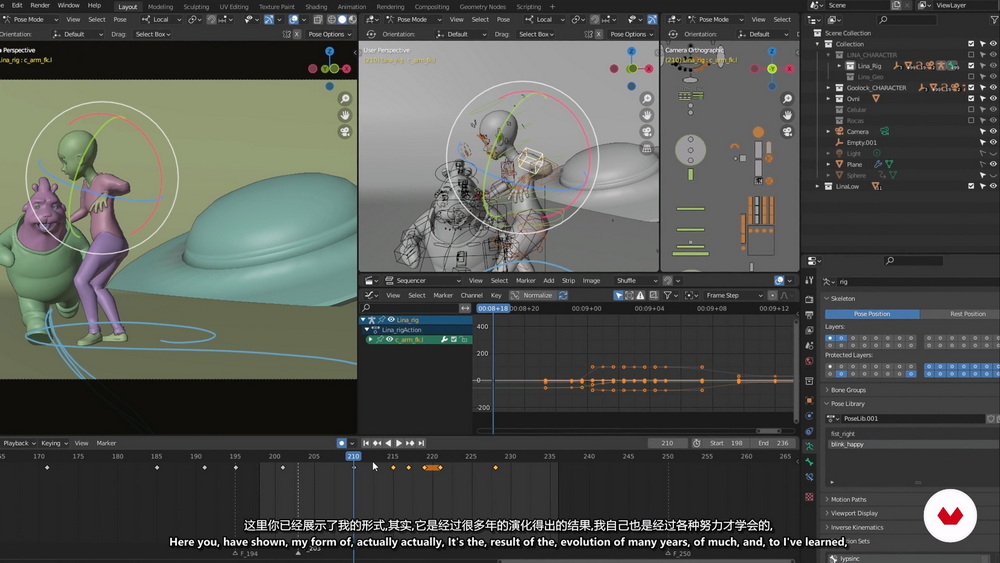The width and height of the screenshot is (1000, 563).
Task: Open World properties tab icon
Action: click(809, 362)
